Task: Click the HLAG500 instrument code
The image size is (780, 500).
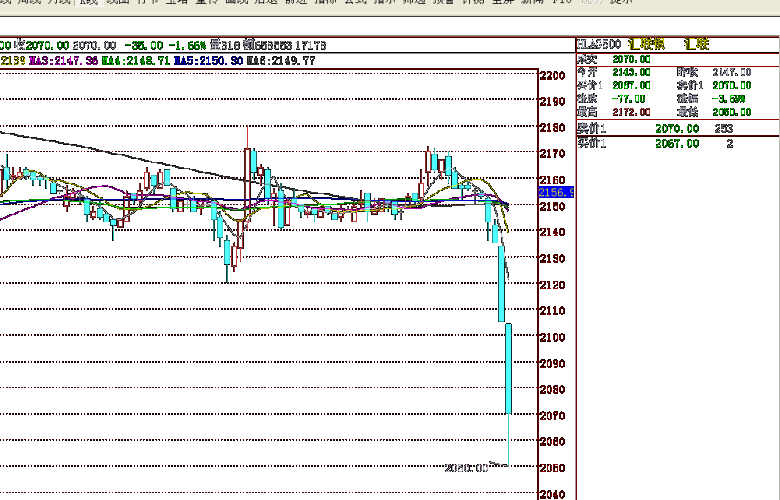Action: (x=599, y=44)
